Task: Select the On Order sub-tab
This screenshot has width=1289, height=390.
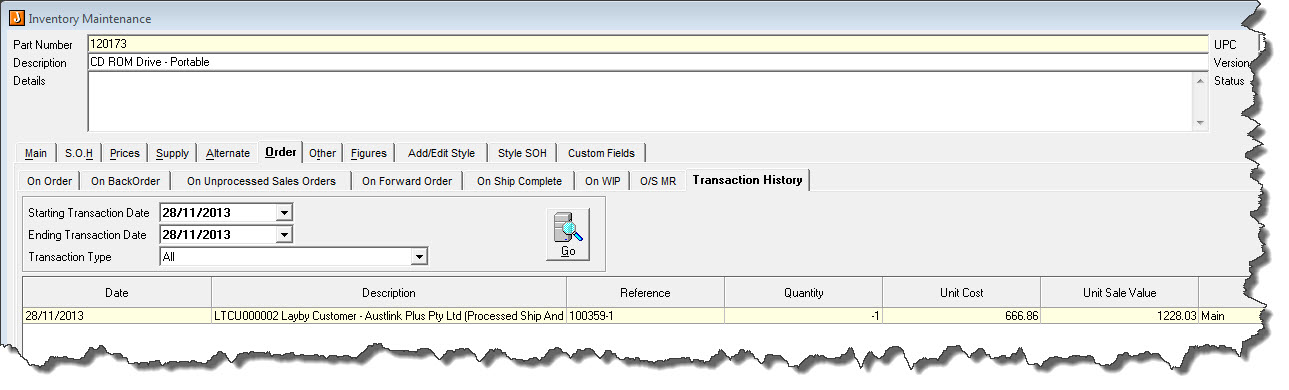Action: click(x=49, y=181)
